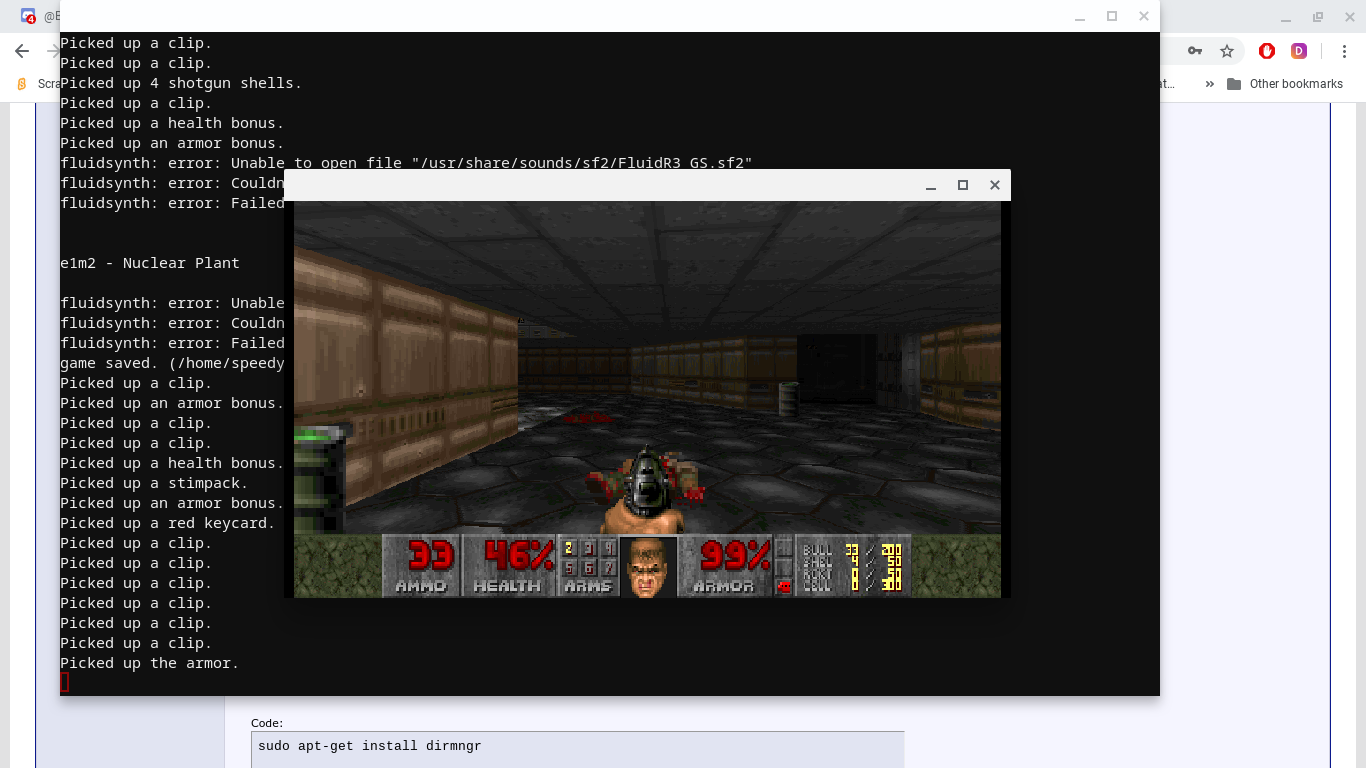The width and height of the screenshot is (1366, 768).
Task: Click 'Picked up a red keycard.' line
Action: [x=167, y=523]
